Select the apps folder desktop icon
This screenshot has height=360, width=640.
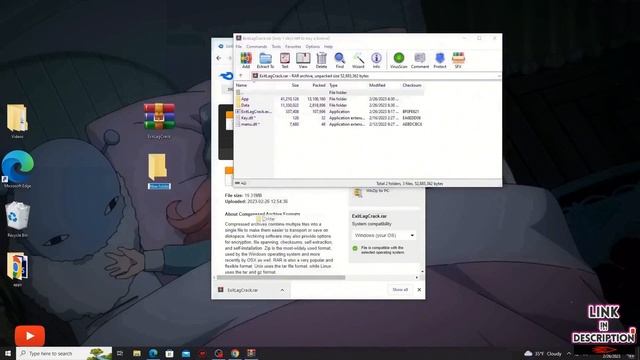coord(17,269)
